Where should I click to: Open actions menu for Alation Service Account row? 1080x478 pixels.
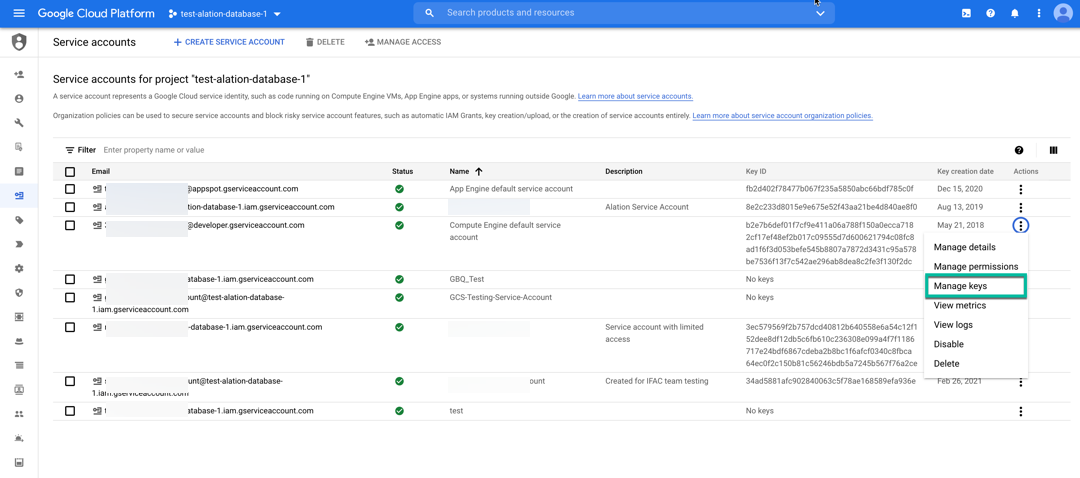[x=1021, y=207]
